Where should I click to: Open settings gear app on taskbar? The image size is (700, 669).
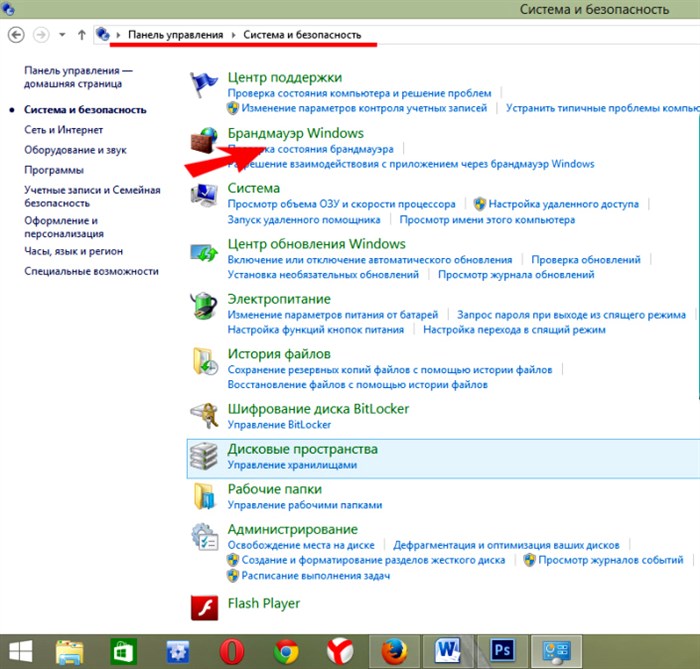178,652
